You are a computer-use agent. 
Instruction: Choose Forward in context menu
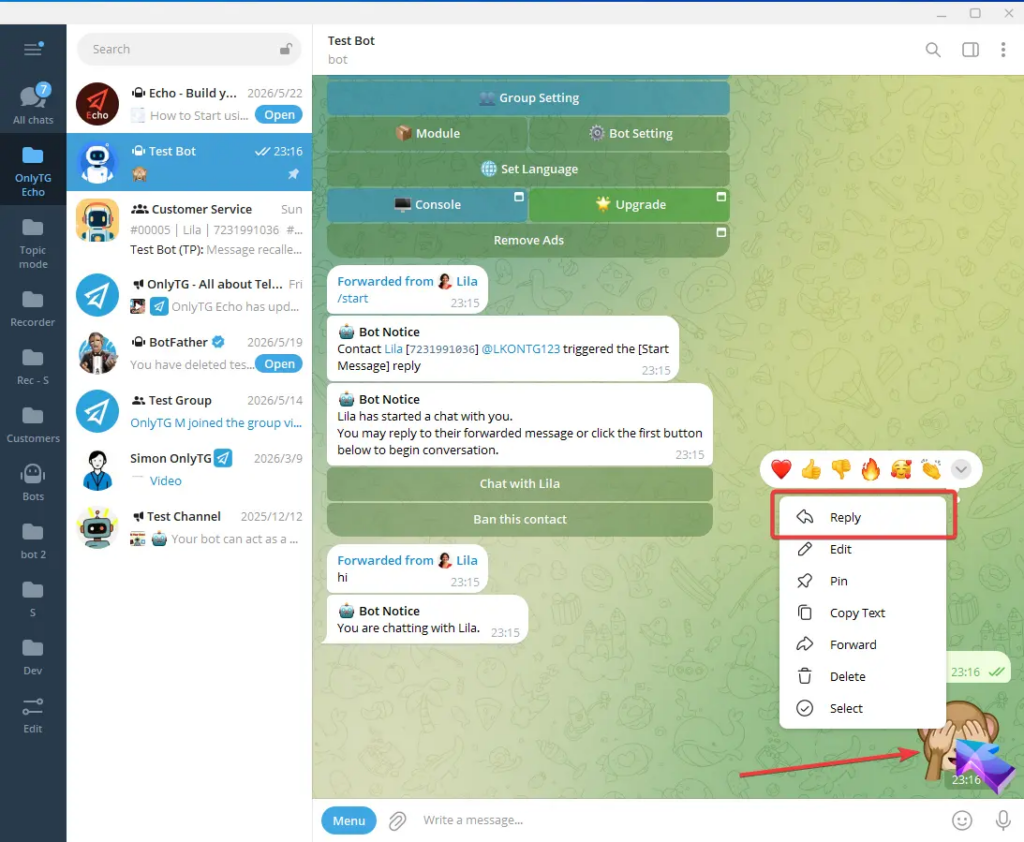pos(862,645)
